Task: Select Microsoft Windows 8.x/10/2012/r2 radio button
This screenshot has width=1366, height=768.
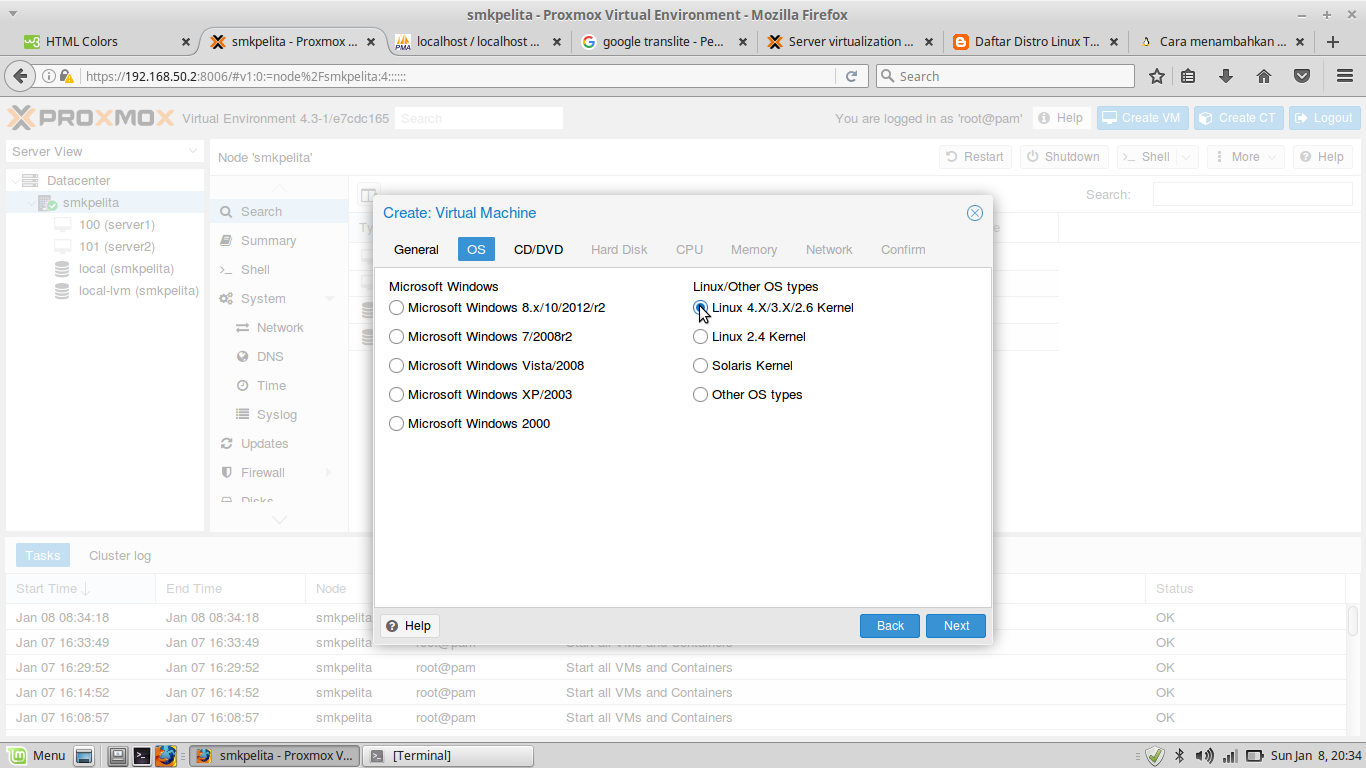Action: pyautogui.click(x=397, y=308)
